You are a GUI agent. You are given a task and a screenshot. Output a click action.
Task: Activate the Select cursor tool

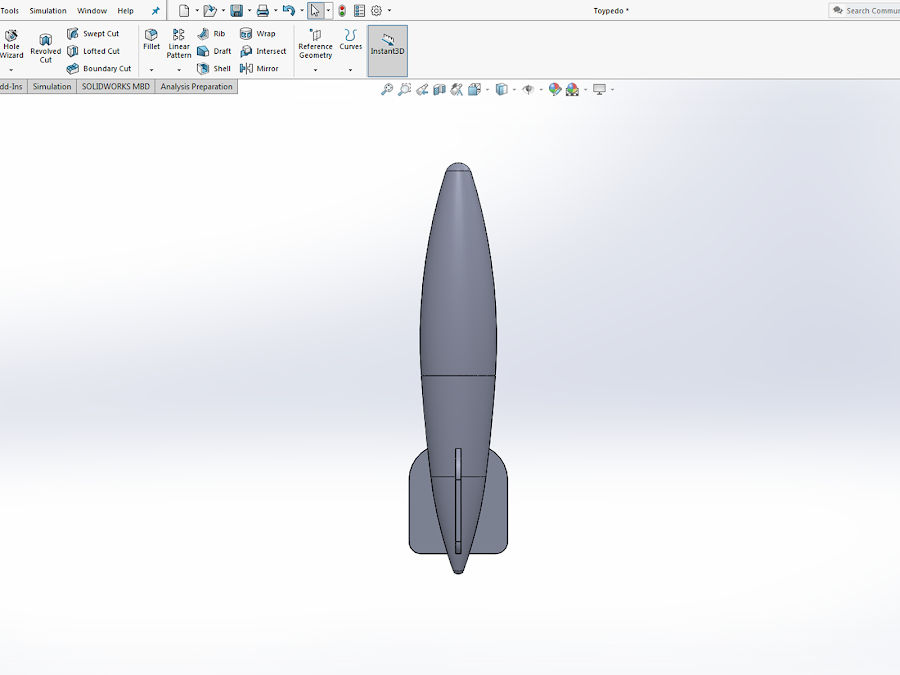point(315,10)
